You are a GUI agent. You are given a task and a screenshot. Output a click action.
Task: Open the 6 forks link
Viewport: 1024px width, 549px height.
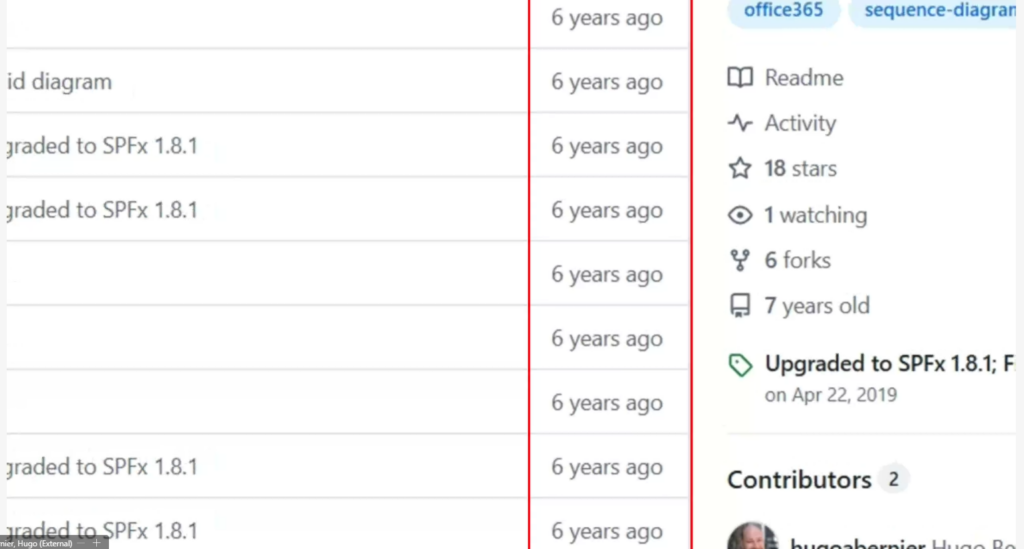[x=797, y=260]
